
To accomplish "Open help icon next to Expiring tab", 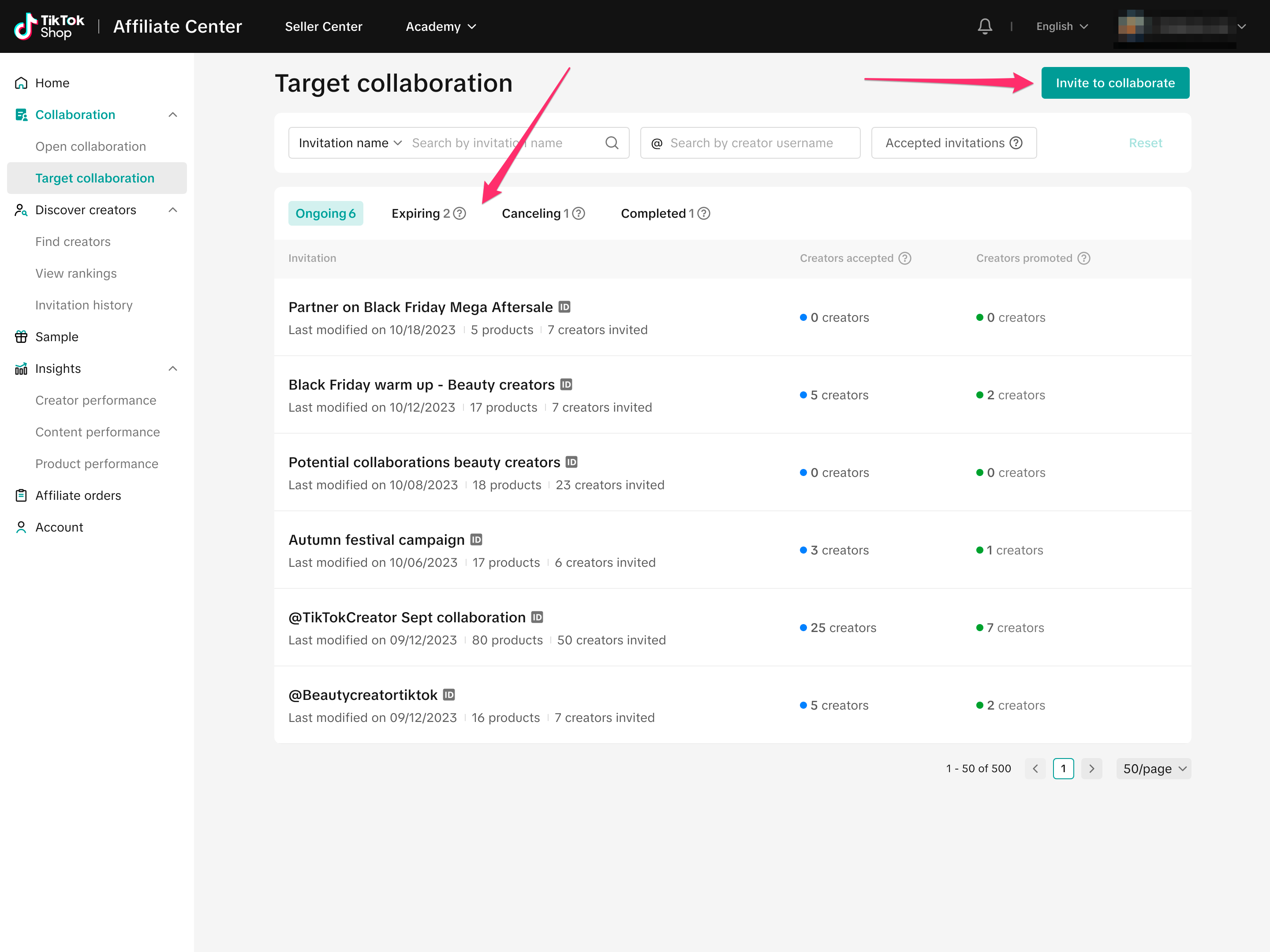I will coord(459,213).
